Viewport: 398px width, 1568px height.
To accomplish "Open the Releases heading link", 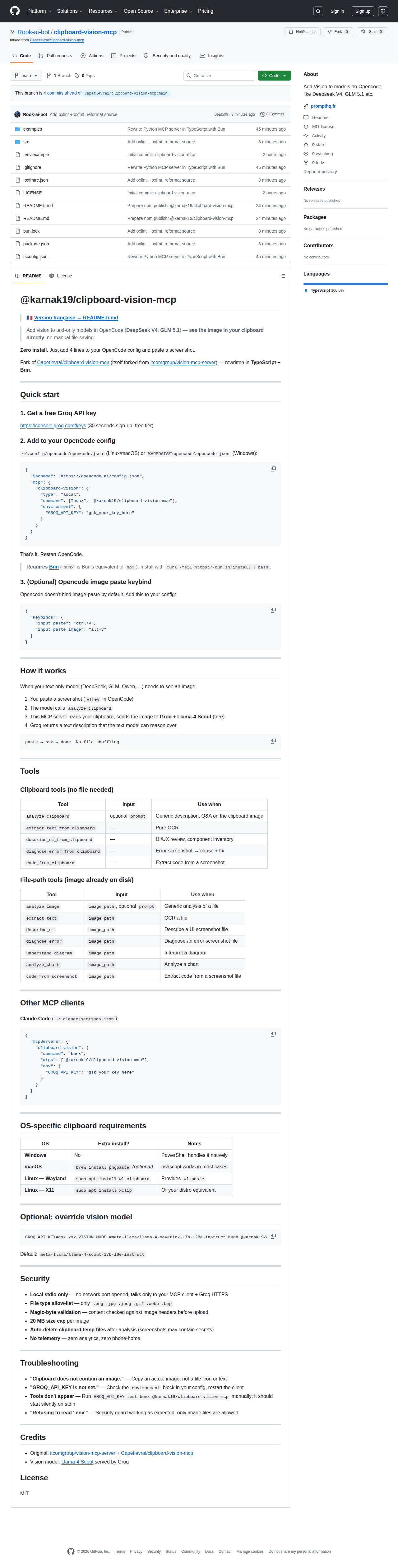I will coord(314,189).
